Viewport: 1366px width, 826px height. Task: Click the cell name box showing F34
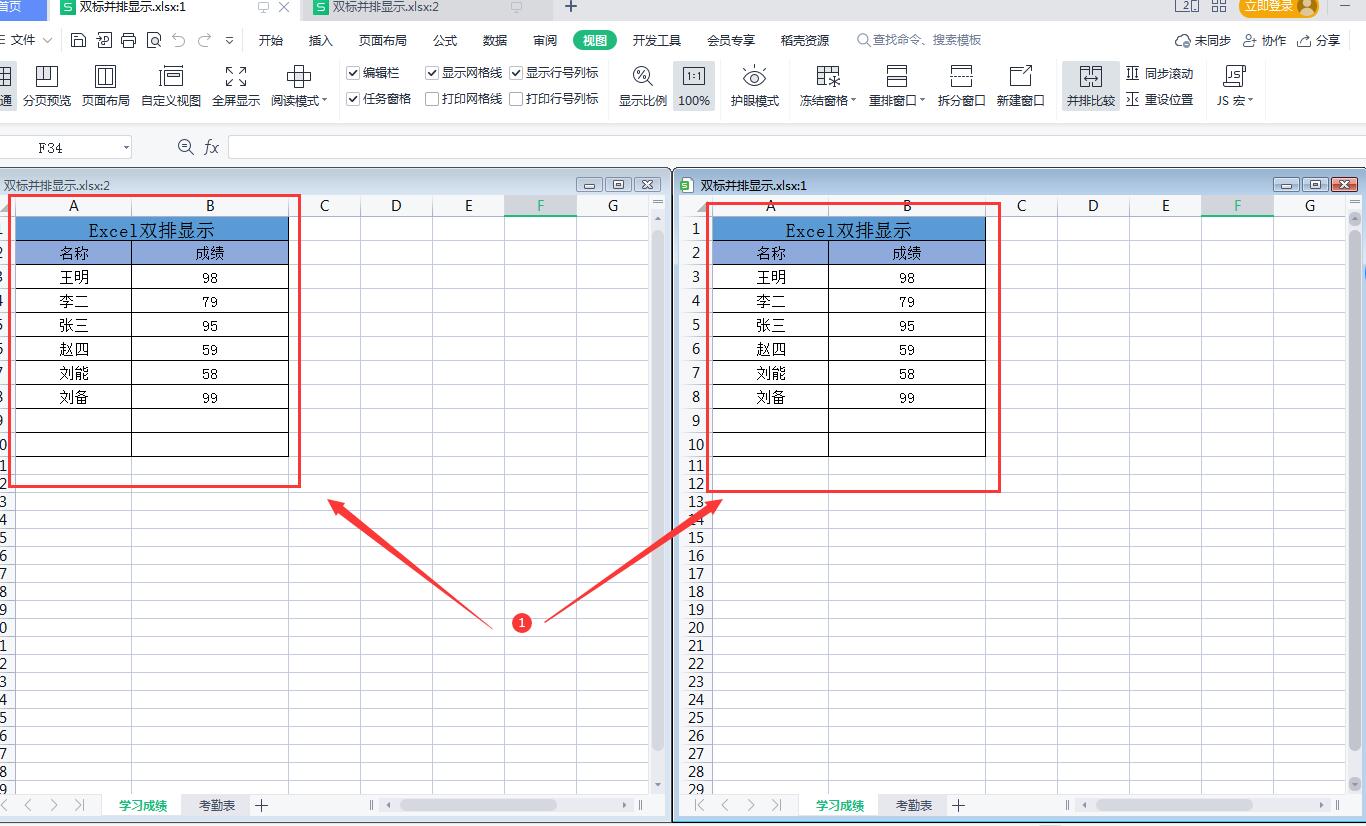65,148
